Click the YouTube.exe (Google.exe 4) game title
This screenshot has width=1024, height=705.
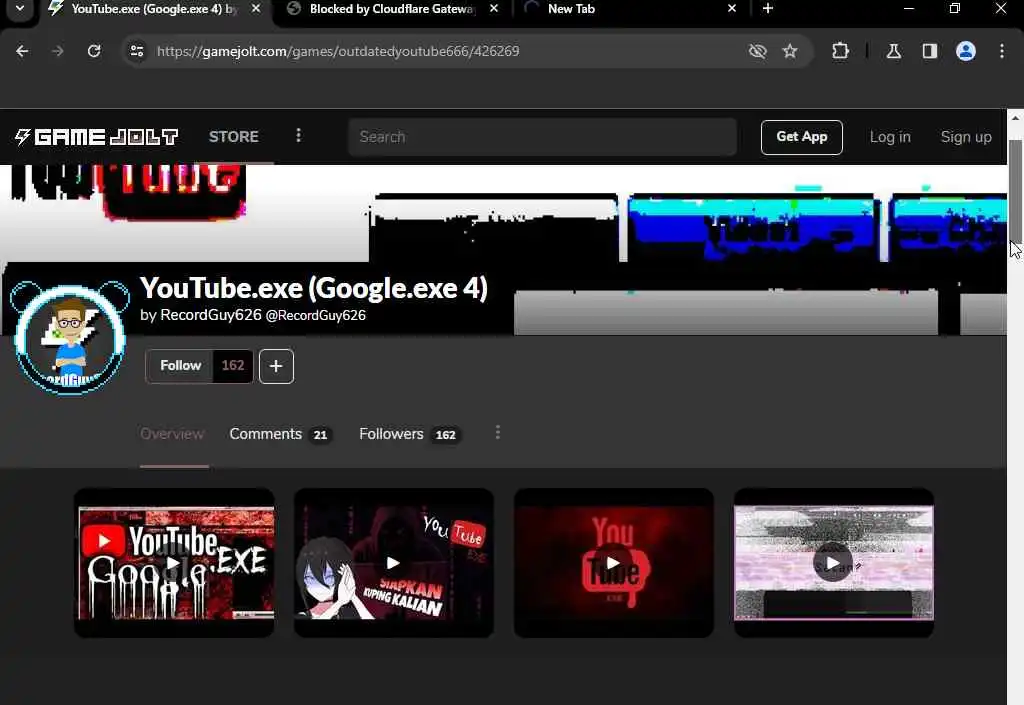coord(314,288)
